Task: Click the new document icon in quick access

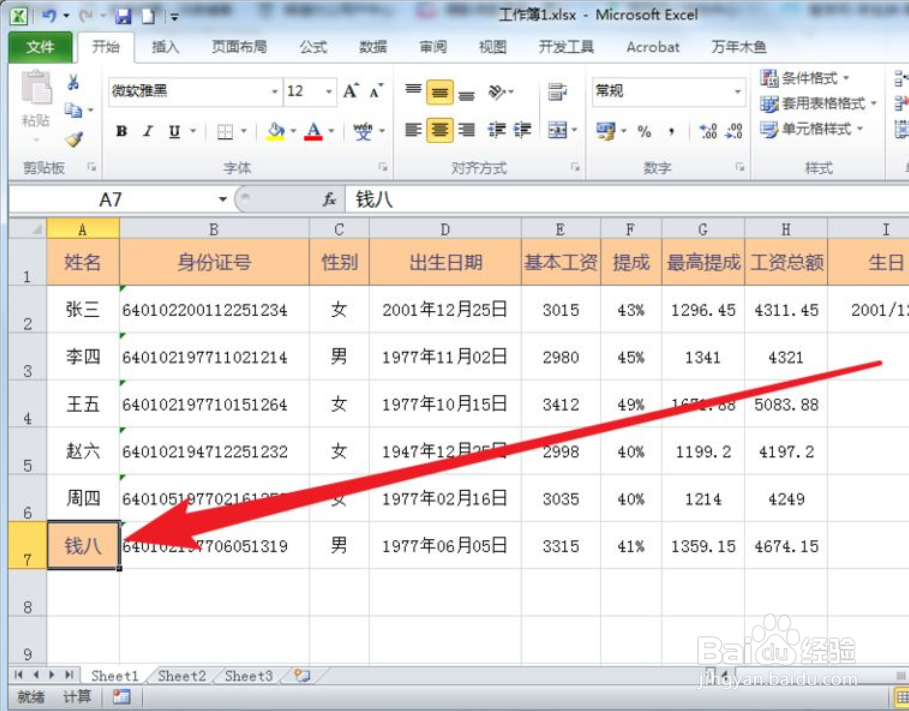Action: coord(149,16)
